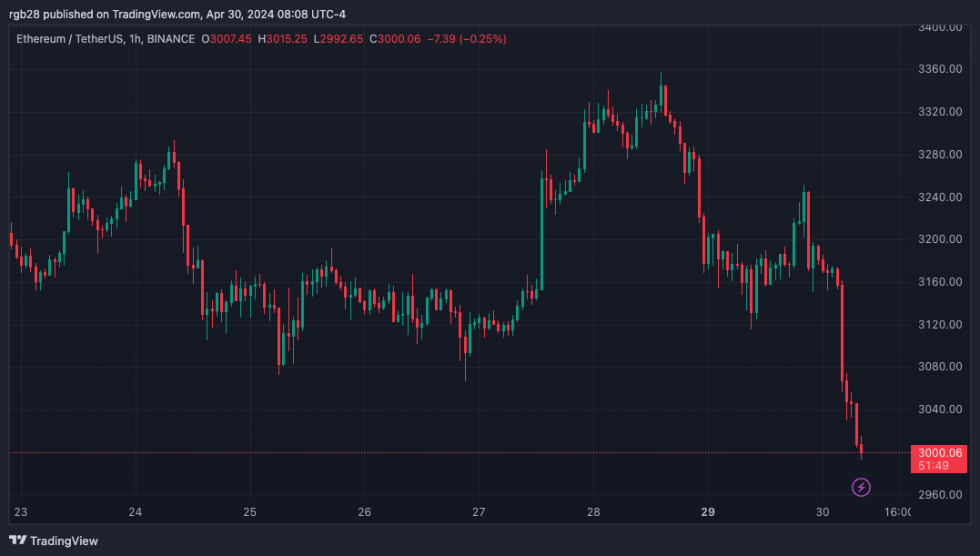This screenshot has width=980, height=556.
Task: Click the 2960.00 price axis label
Action: click(939, 494)
